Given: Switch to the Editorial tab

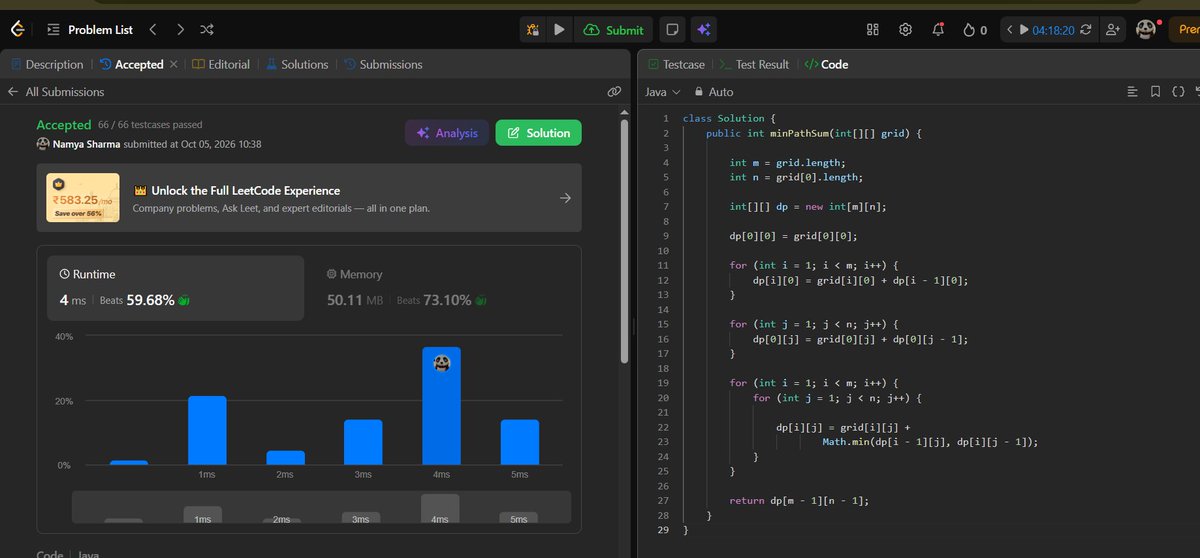Looking at the screenshot, I should point(221,64).
